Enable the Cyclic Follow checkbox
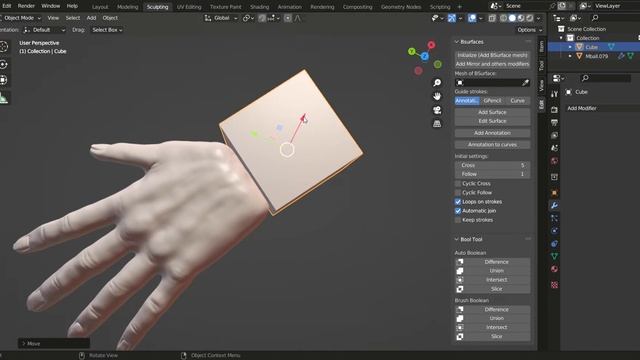The height and width of the screenshot is (360, 640). point(458,193)
